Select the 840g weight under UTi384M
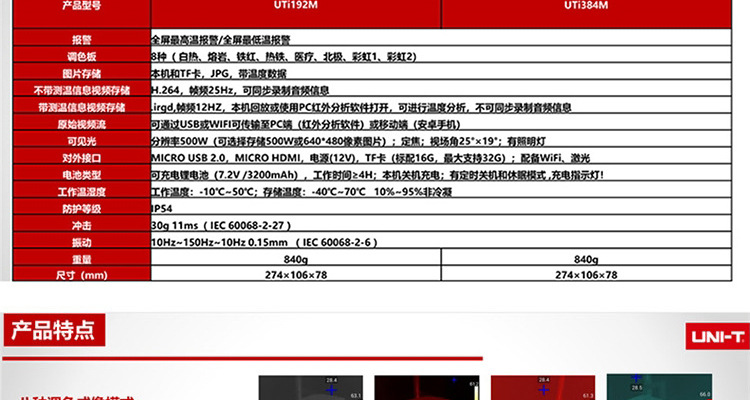750x400 pixels. click(586, 259)
